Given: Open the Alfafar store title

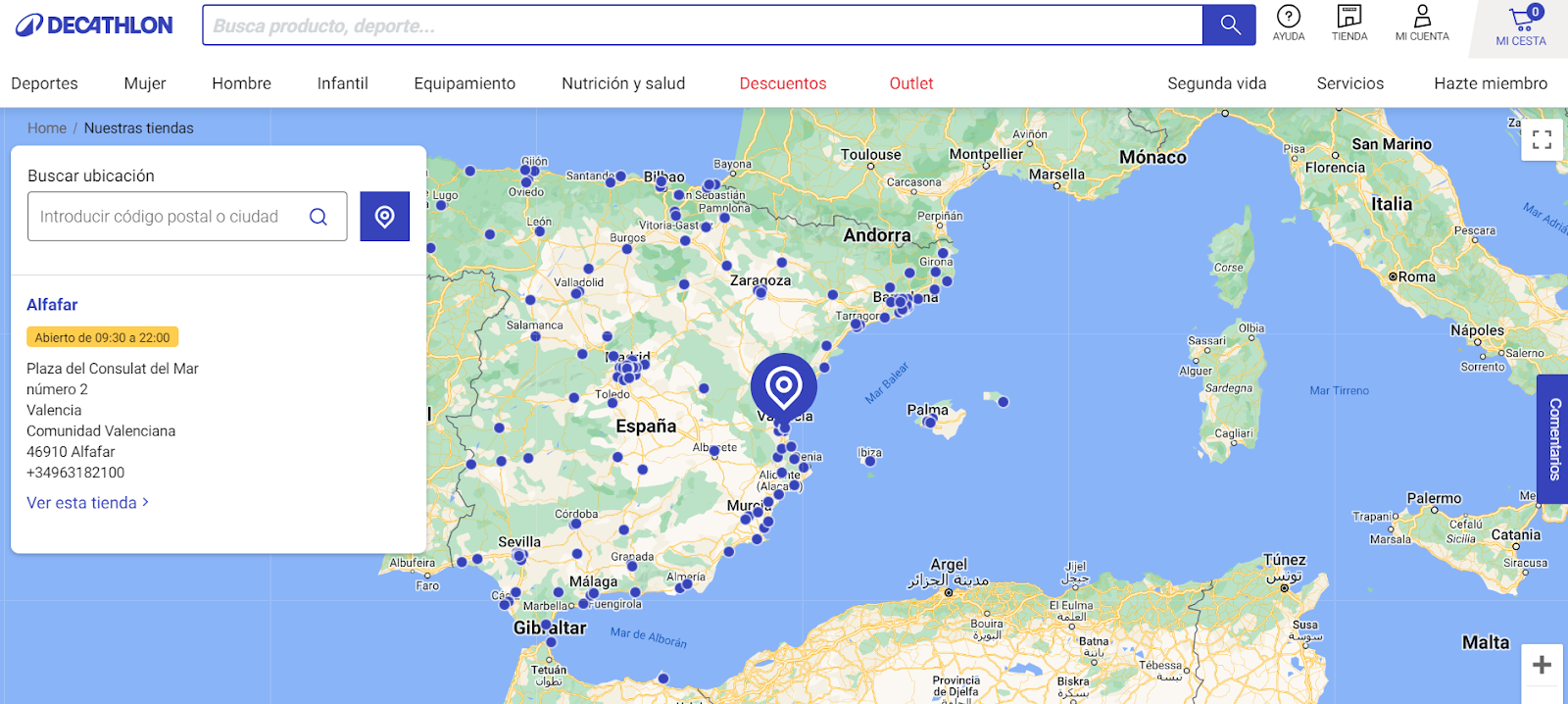Looking at the screenshot, I should coord(52,305).
